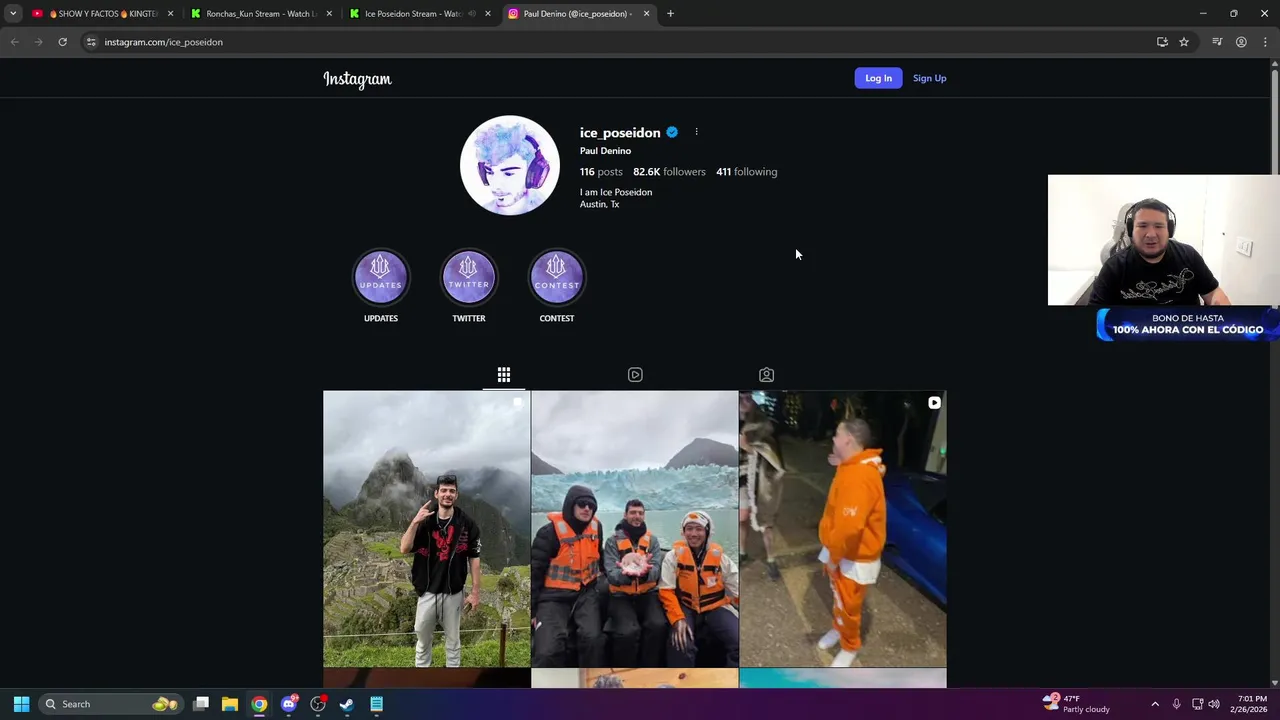Viewport: 1280px width, 720px height.
Task: Open the Chrome profile avatar menu
Action: click(1241, 42)
